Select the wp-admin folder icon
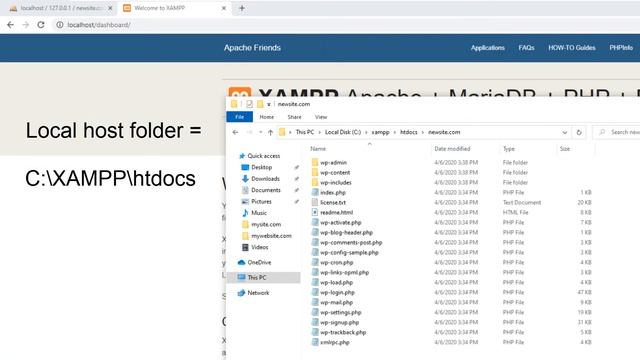This screenshot has height=360, width=640. [x=315, y=162]
